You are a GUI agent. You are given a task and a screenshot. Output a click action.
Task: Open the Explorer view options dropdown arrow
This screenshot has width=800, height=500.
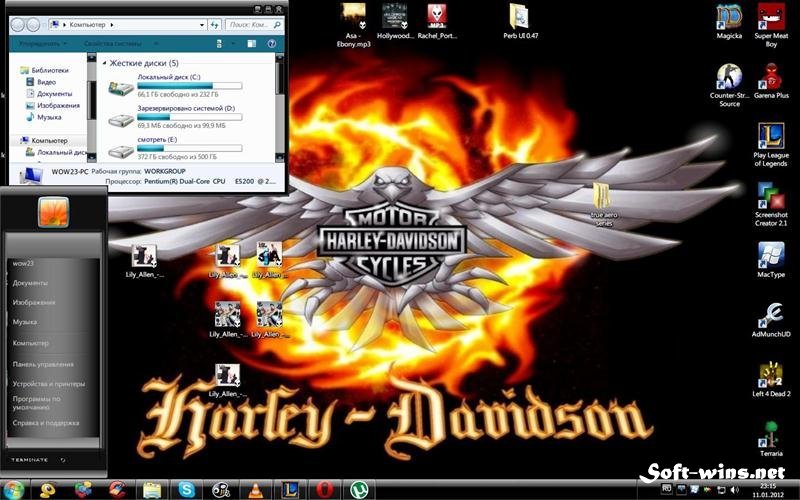click(233, 44)
